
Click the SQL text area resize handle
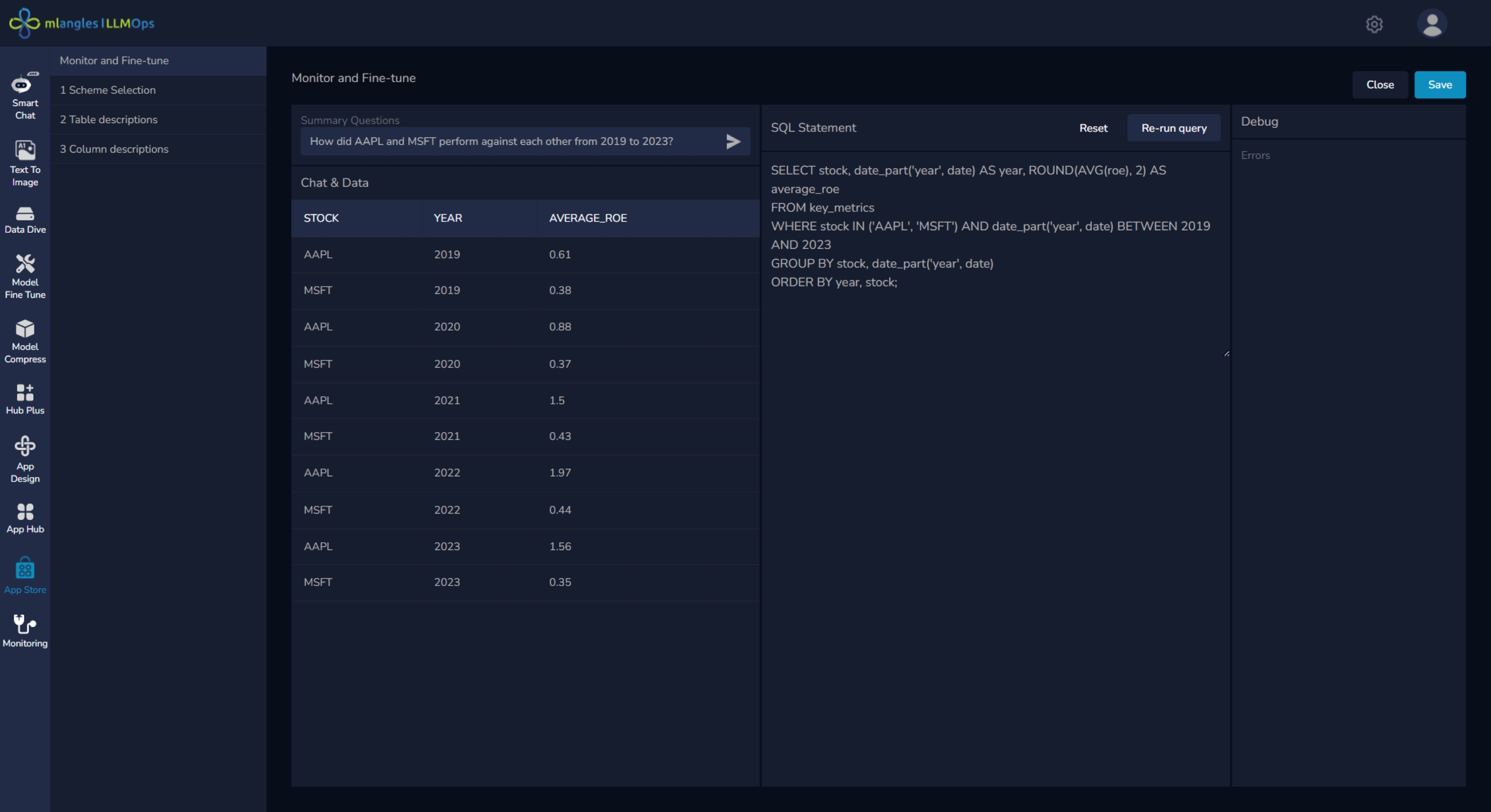(1226, 353)
